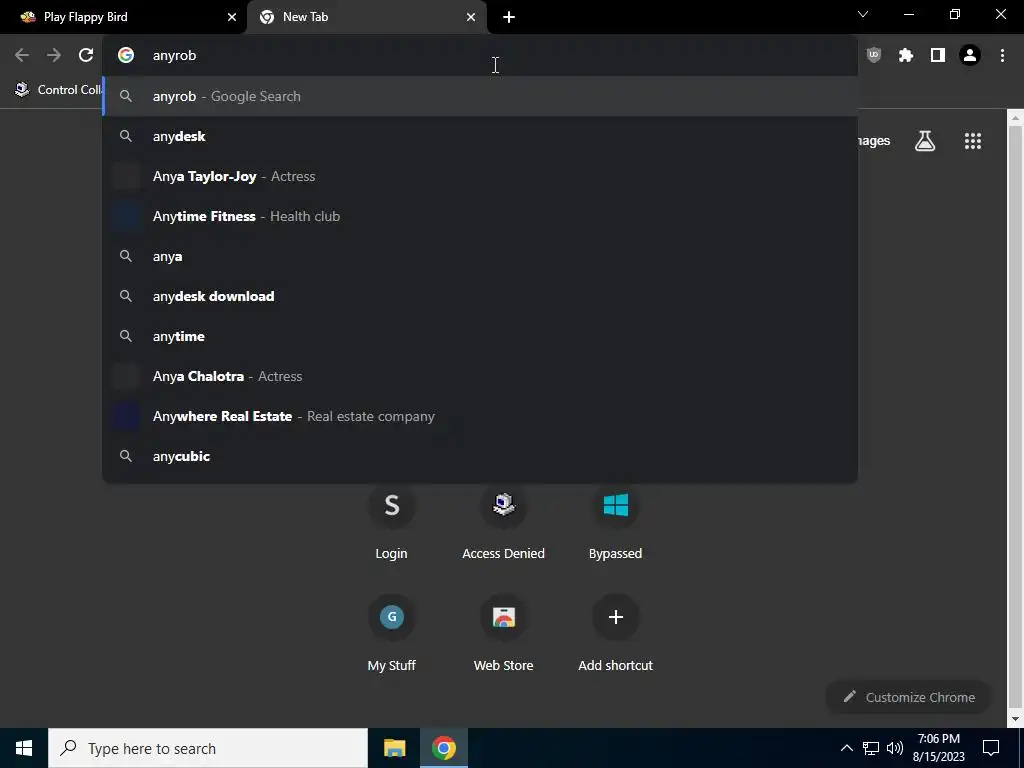Go forward using the forward arrow
The image size is (1024, 768).
coord(54,56)
